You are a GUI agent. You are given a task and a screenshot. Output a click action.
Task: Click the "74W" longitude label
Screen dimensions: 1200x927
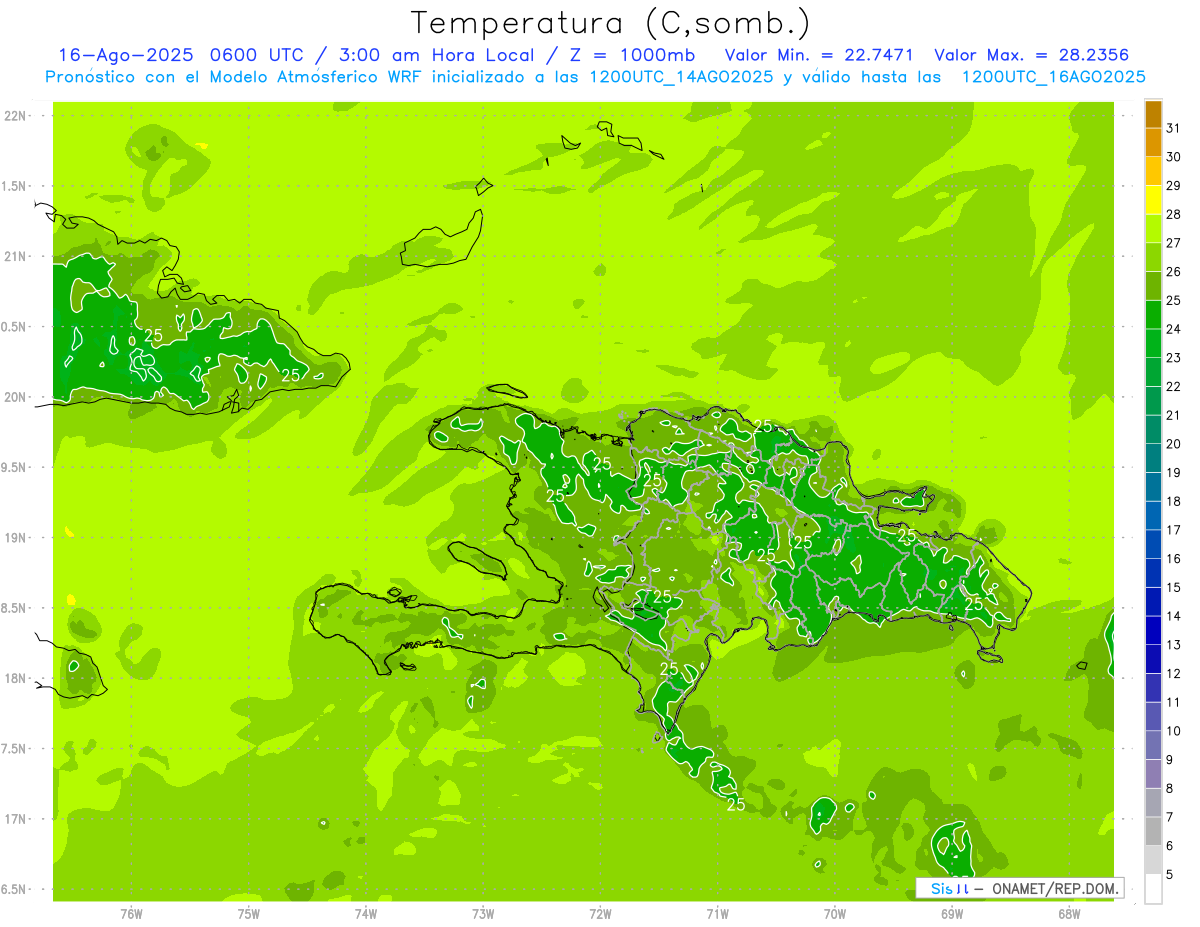click(x=366, y=914)
